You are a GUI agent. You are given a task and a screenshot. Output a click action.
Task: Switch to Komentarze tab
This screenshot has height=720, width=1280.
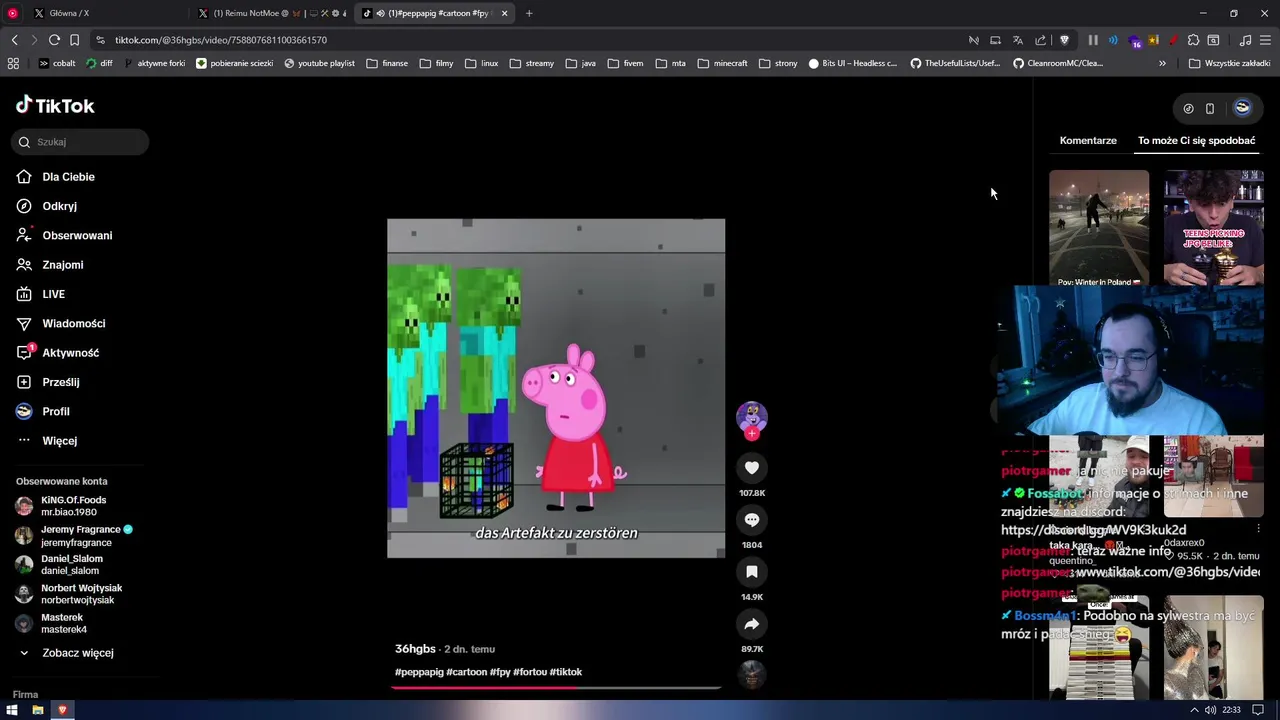(x=1088, y=141)
